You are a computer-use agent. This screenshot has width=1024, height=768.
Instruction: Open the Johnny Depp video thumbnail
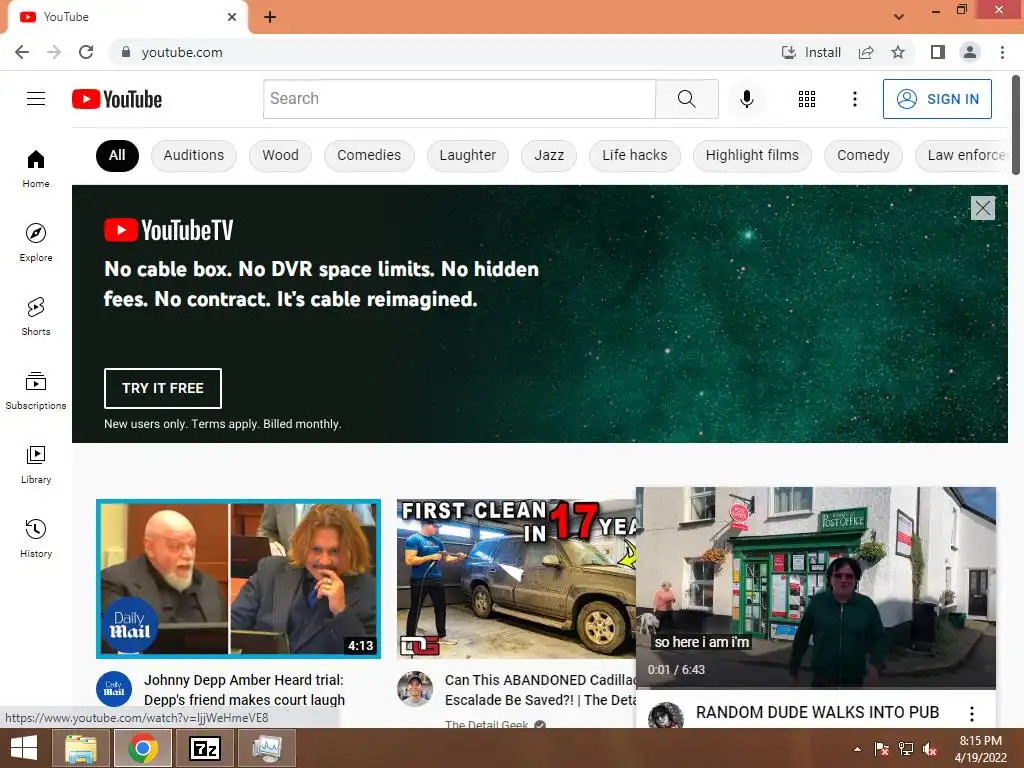(238, 579)
